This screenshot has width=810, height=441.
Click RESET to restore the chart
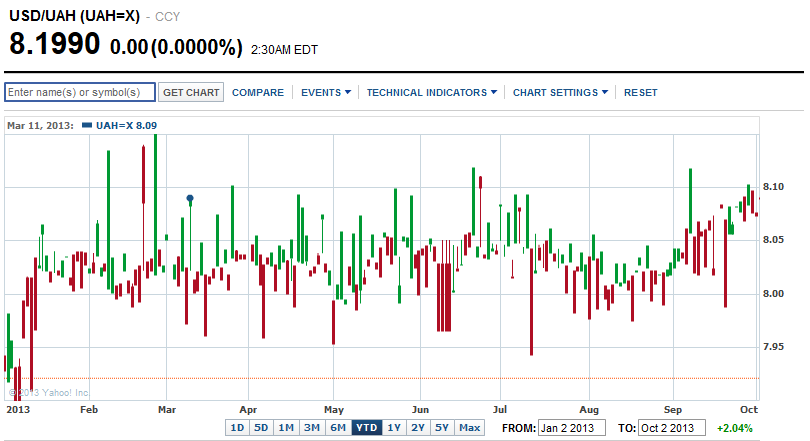(x=641, y=92)
